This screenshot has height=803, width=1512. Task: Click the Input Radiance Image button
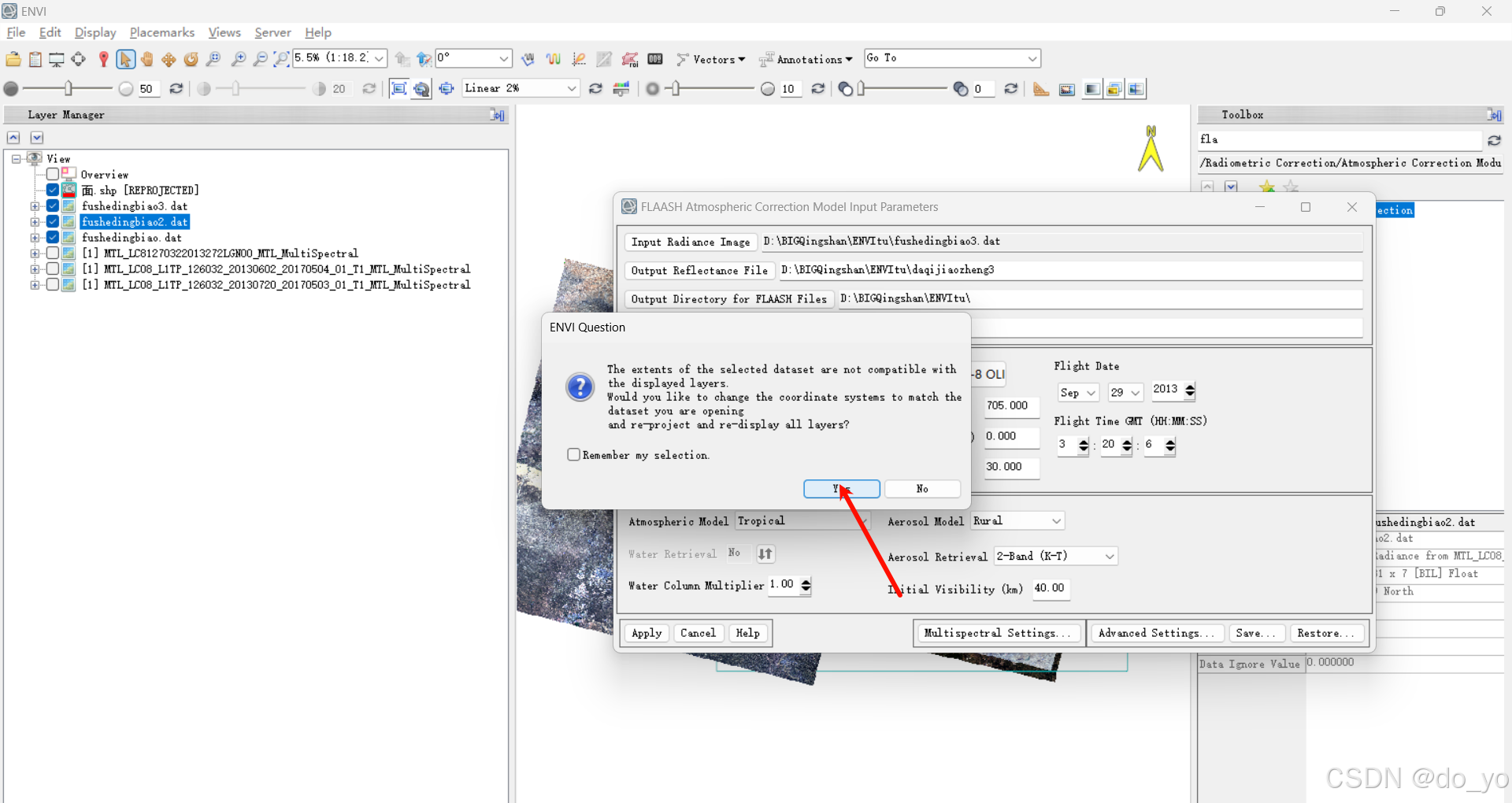[x=691, y=242]
